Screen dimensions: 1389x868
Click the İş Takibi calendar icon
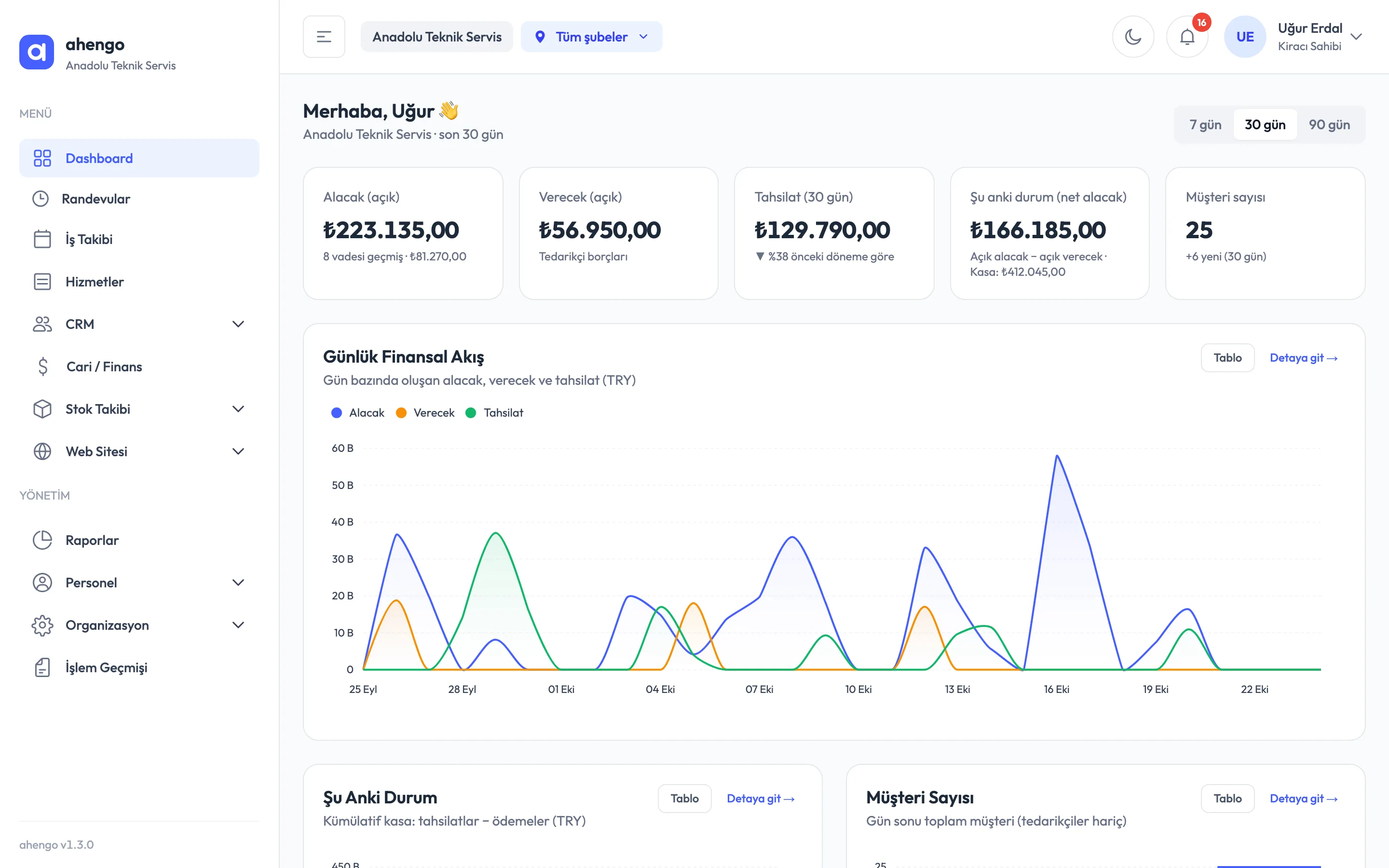pyautogui.click(x=42, y=239)
